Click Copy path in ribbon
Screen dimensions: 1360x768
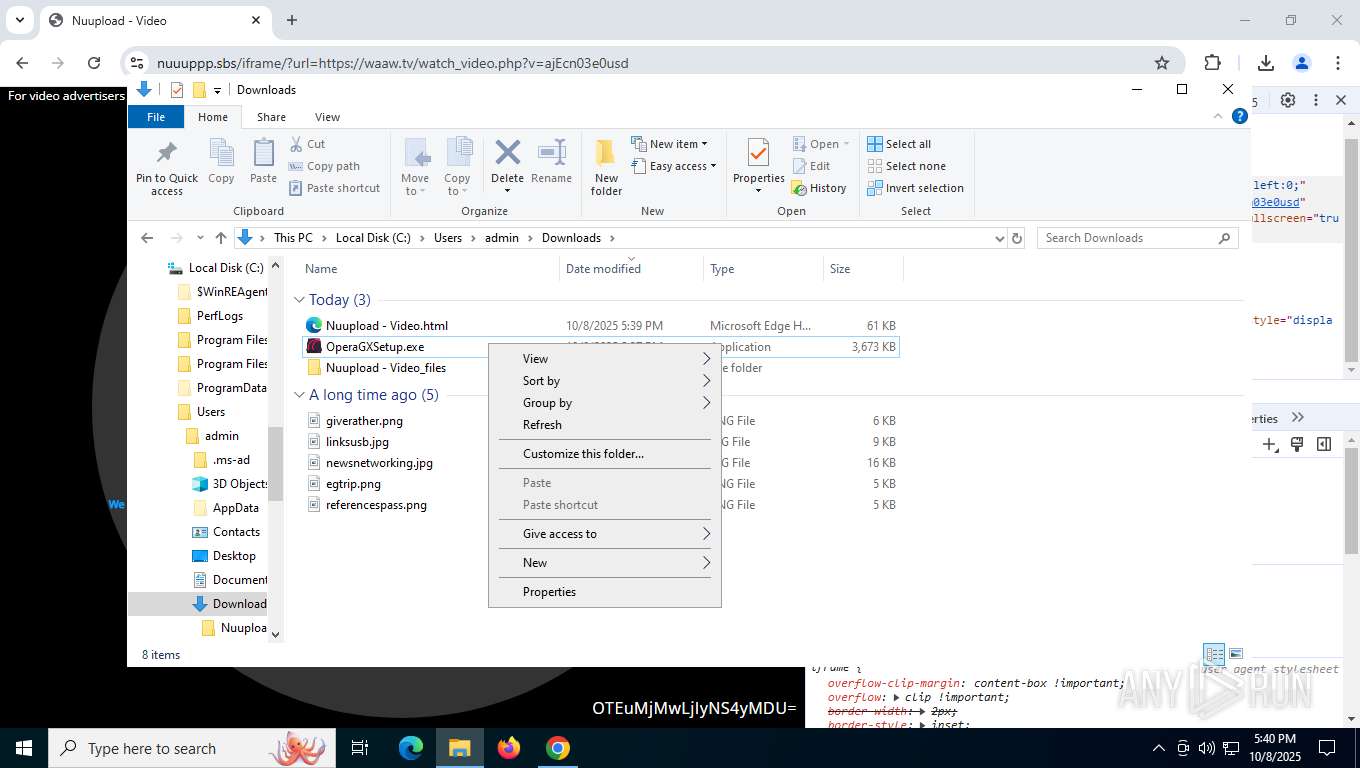324,166
